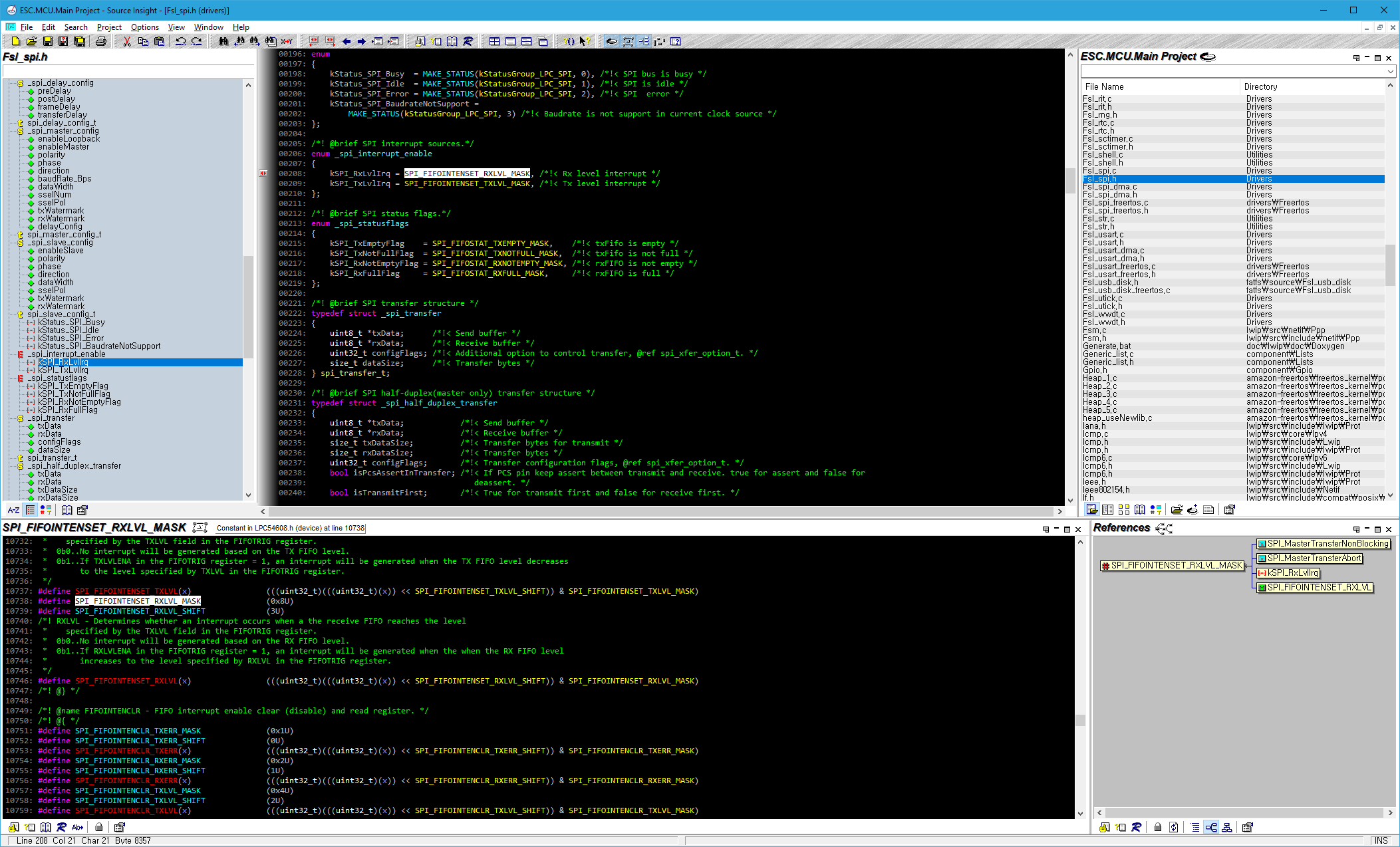Click SPI_MasterTransferAbort reference node

tap(1314, 558)
